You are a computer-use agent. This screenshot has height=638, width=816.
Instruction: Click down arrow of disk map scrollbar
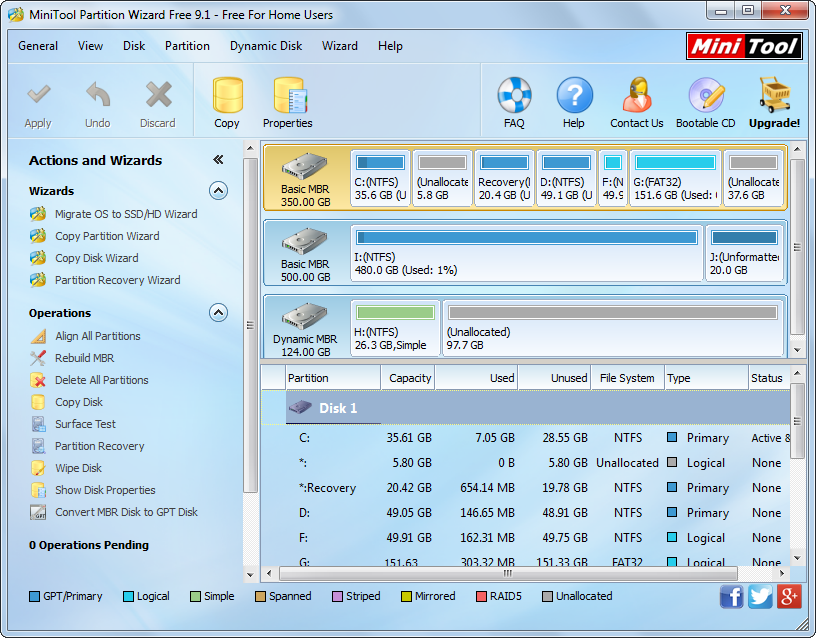coord(797,350)
